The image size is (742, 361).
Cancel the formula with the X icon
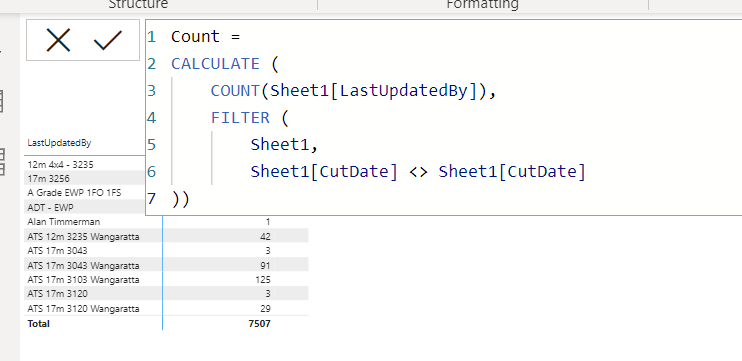pyautogui.click(x=58, y=40)
